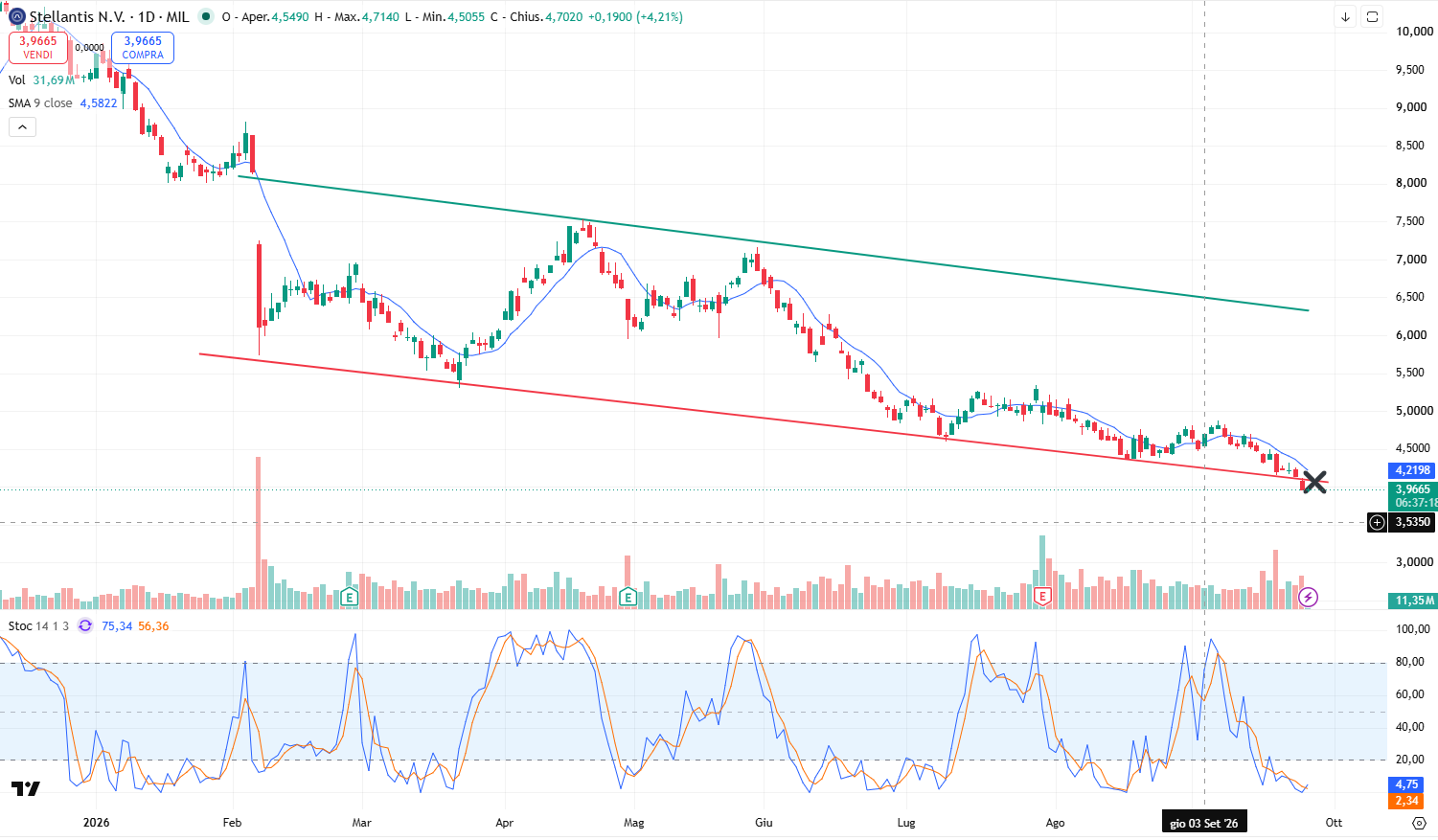Click the 80,00 stochastic axis label

pyautogui.click(x=1409, y=662)
